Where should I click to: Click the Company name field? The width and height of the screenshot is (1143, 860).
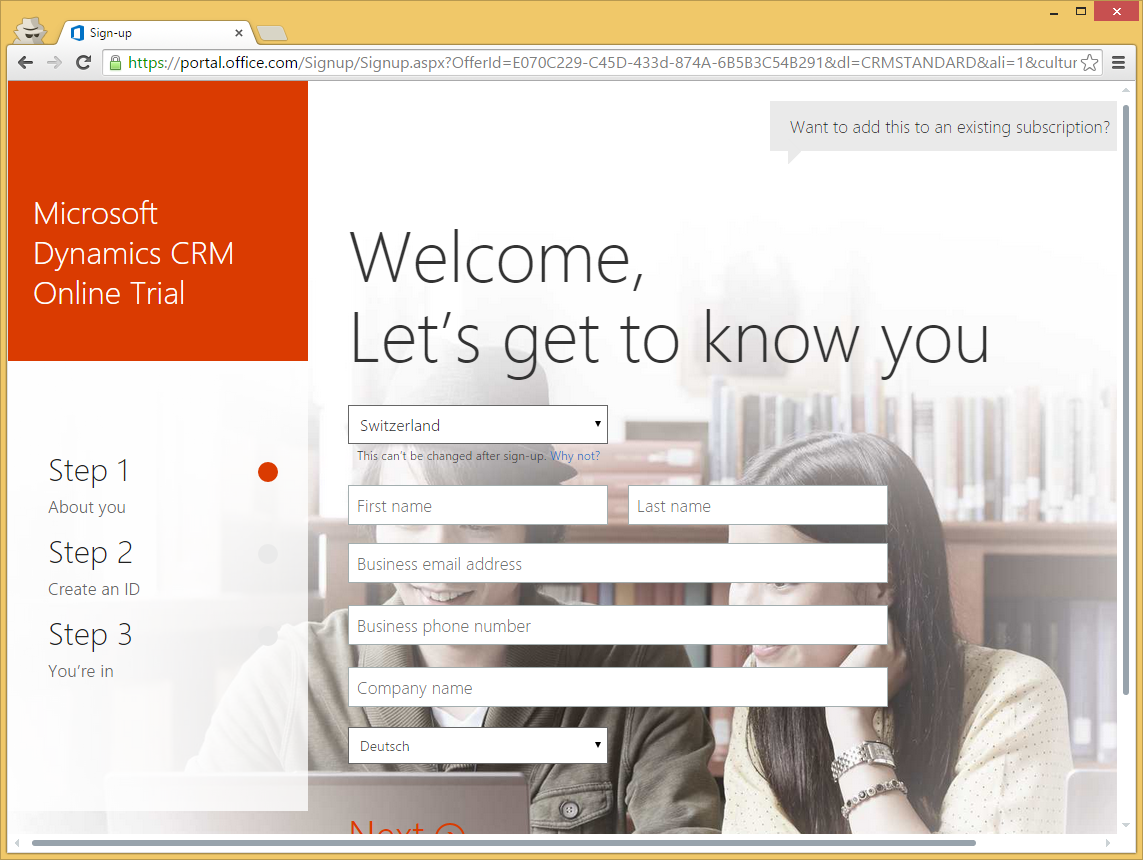pyautogui.click(x=617, y=687)
